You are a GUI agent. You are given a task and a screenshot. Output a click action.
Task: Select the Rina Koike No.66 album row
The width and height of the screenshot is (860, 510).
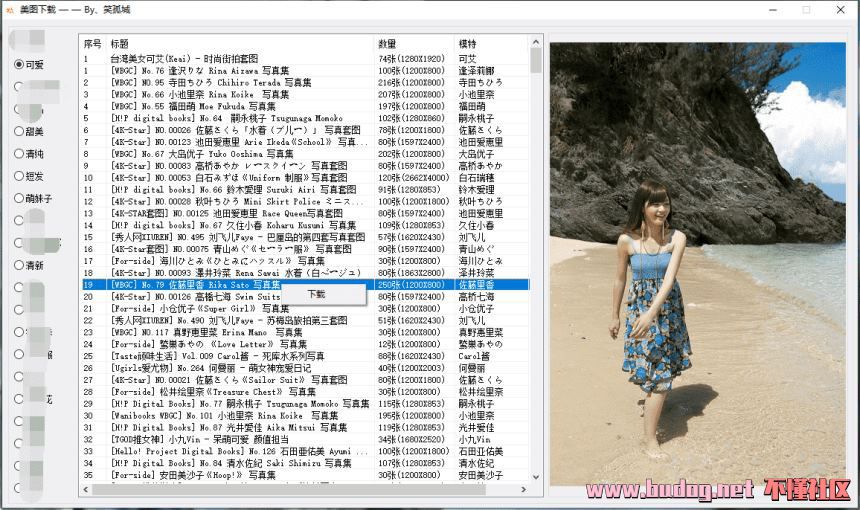[x=200, y=94]
